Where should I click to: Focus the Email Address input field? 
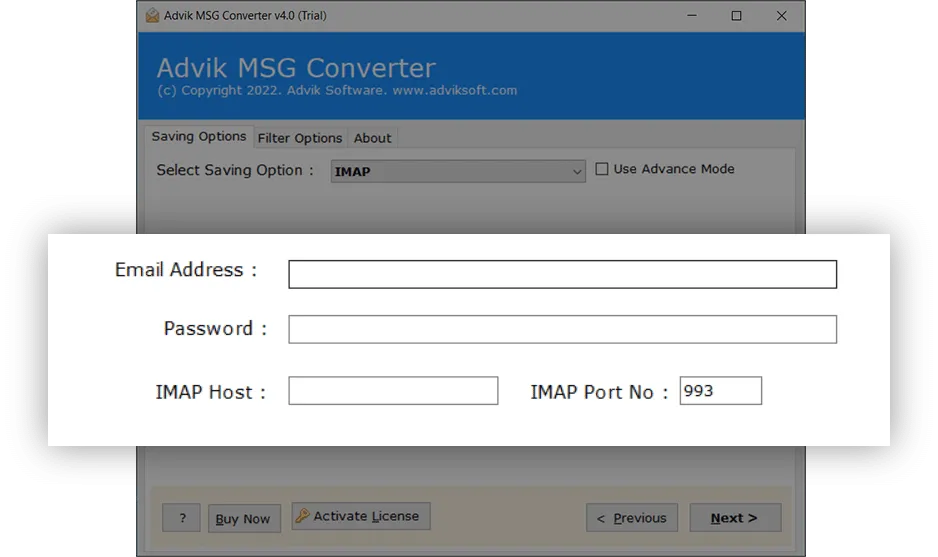tap(562, 274)
